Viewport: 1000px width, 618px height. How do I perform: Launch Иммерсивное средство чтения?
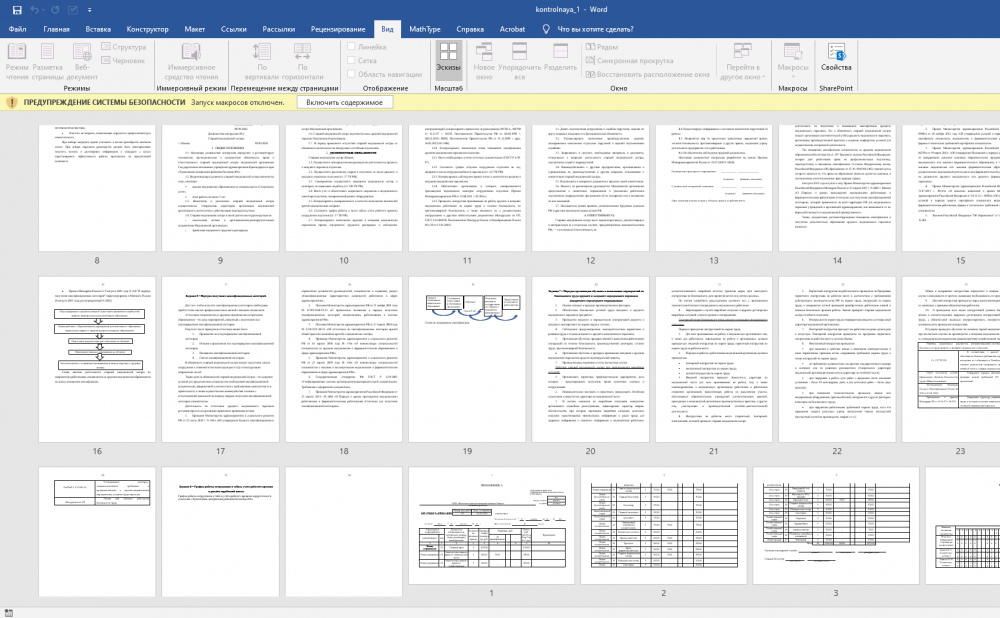191,62
